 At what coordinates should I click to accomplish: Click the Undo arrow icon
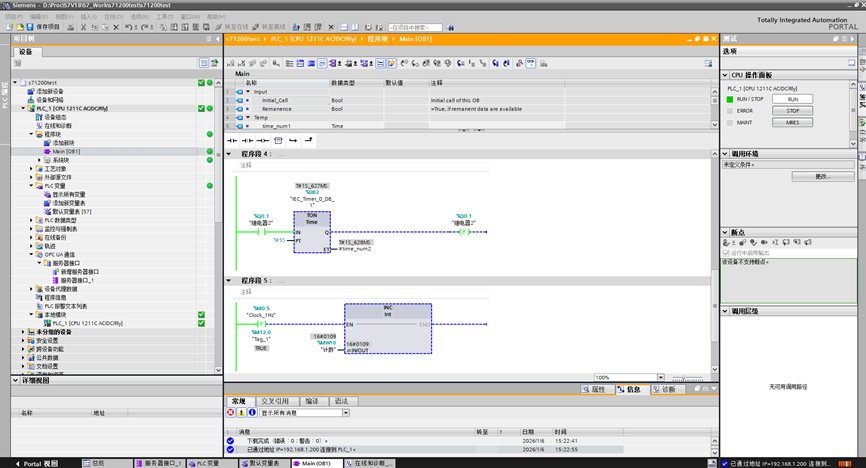point(129,27)
